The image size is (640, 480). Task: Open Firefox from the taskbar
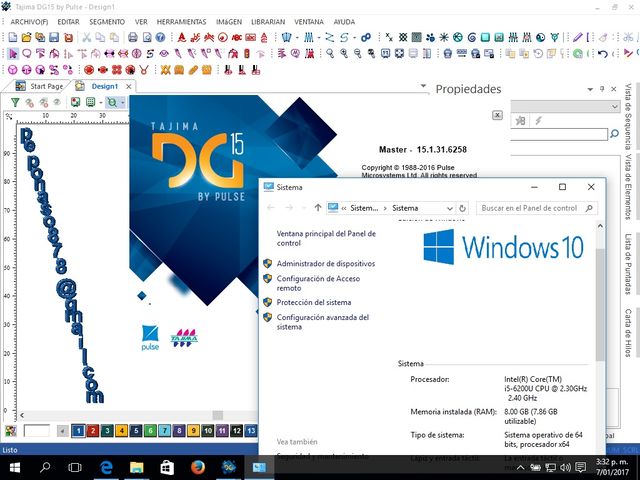pyautogui.click(x=198, y=467)
